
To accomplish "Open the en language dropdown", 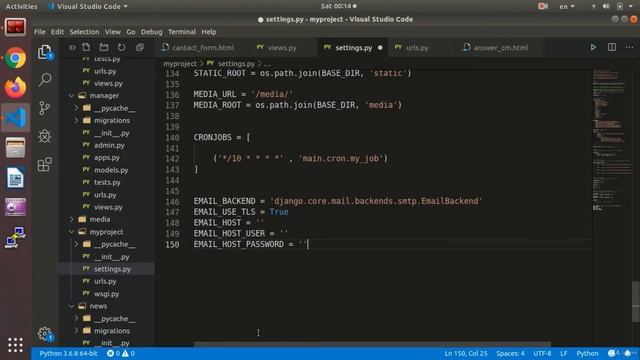I will [x=567, y=7].
